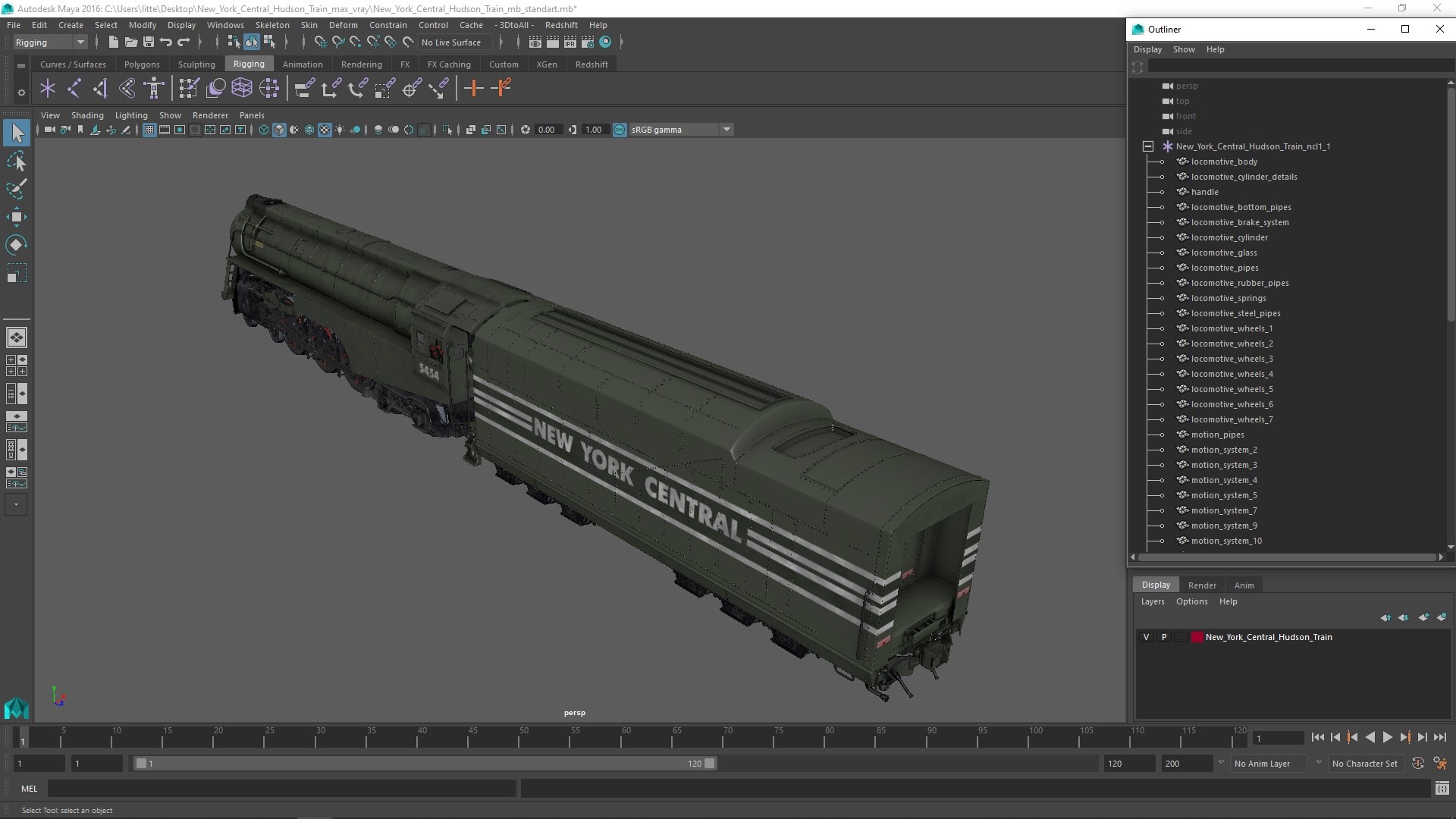Click the Undo arrow icon
The width and height of the screenshot is (1456, 819).
(166, 42)
